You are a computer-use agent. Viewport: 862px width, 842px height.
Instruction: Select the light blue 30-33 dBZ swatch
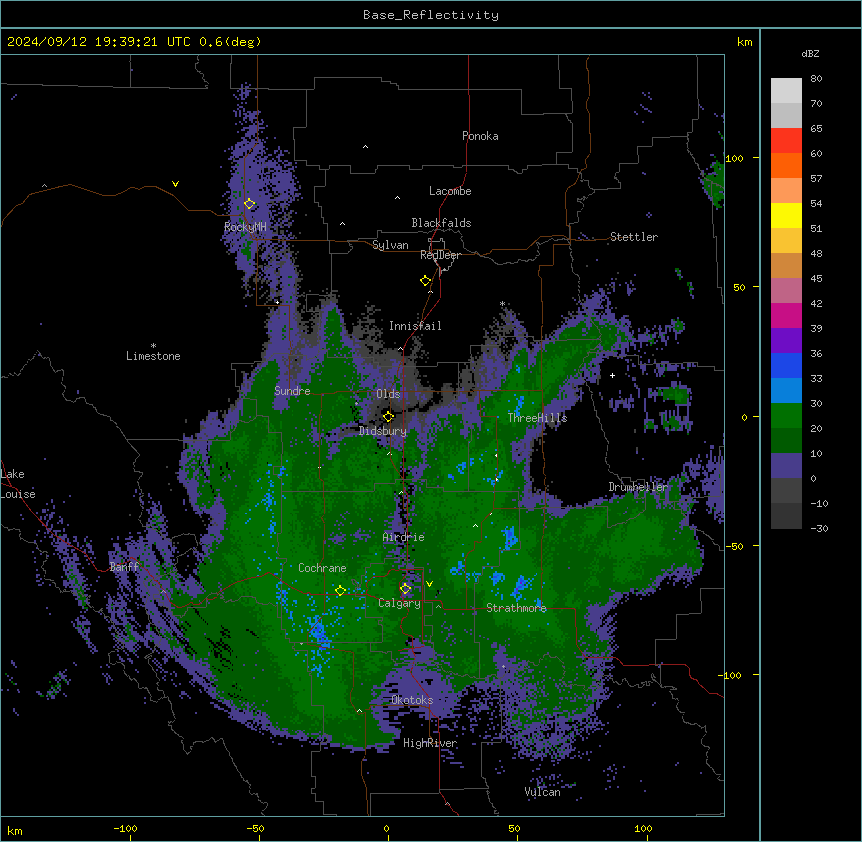point(786,391)
